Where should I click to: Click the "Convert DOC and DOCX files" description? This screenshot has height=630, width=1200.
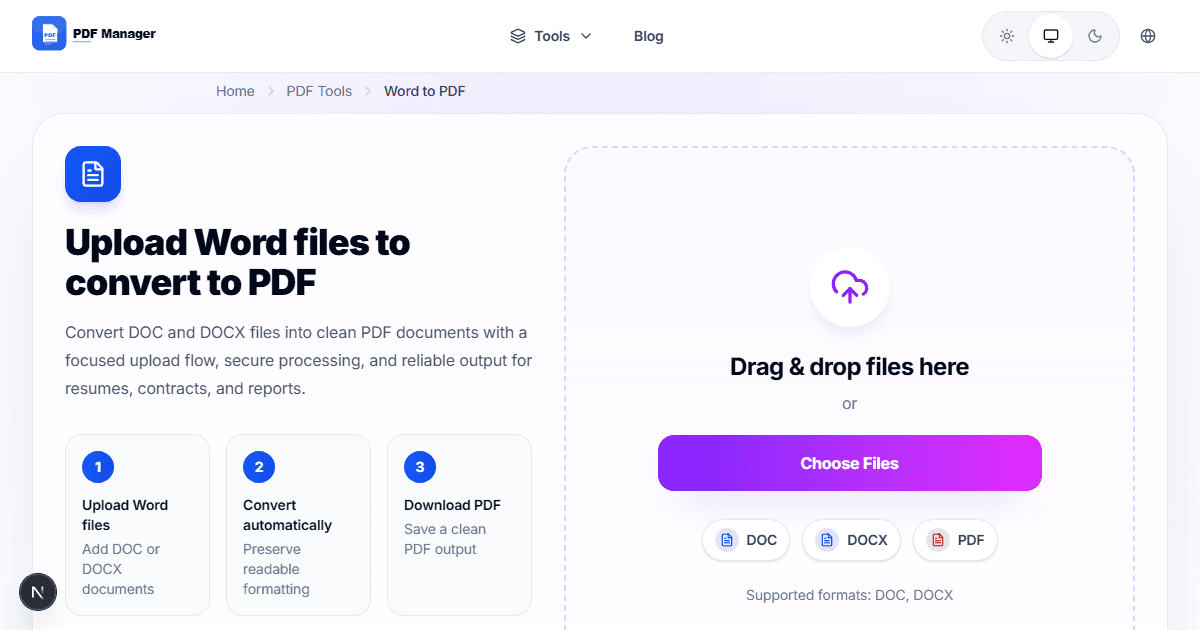pyautogui.click(x=298, y=360)
